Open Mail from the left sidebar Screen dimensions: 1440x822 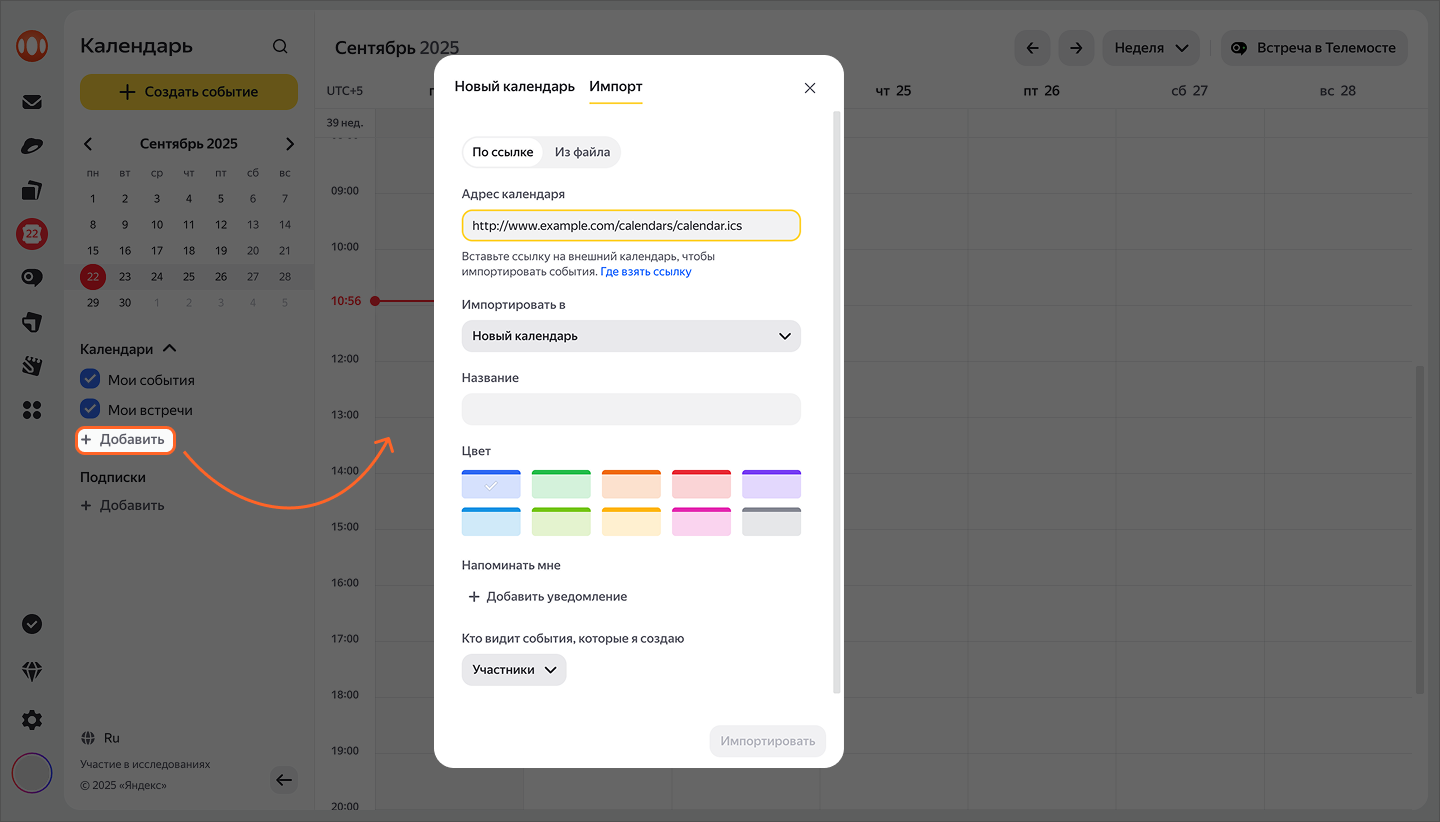32,102
